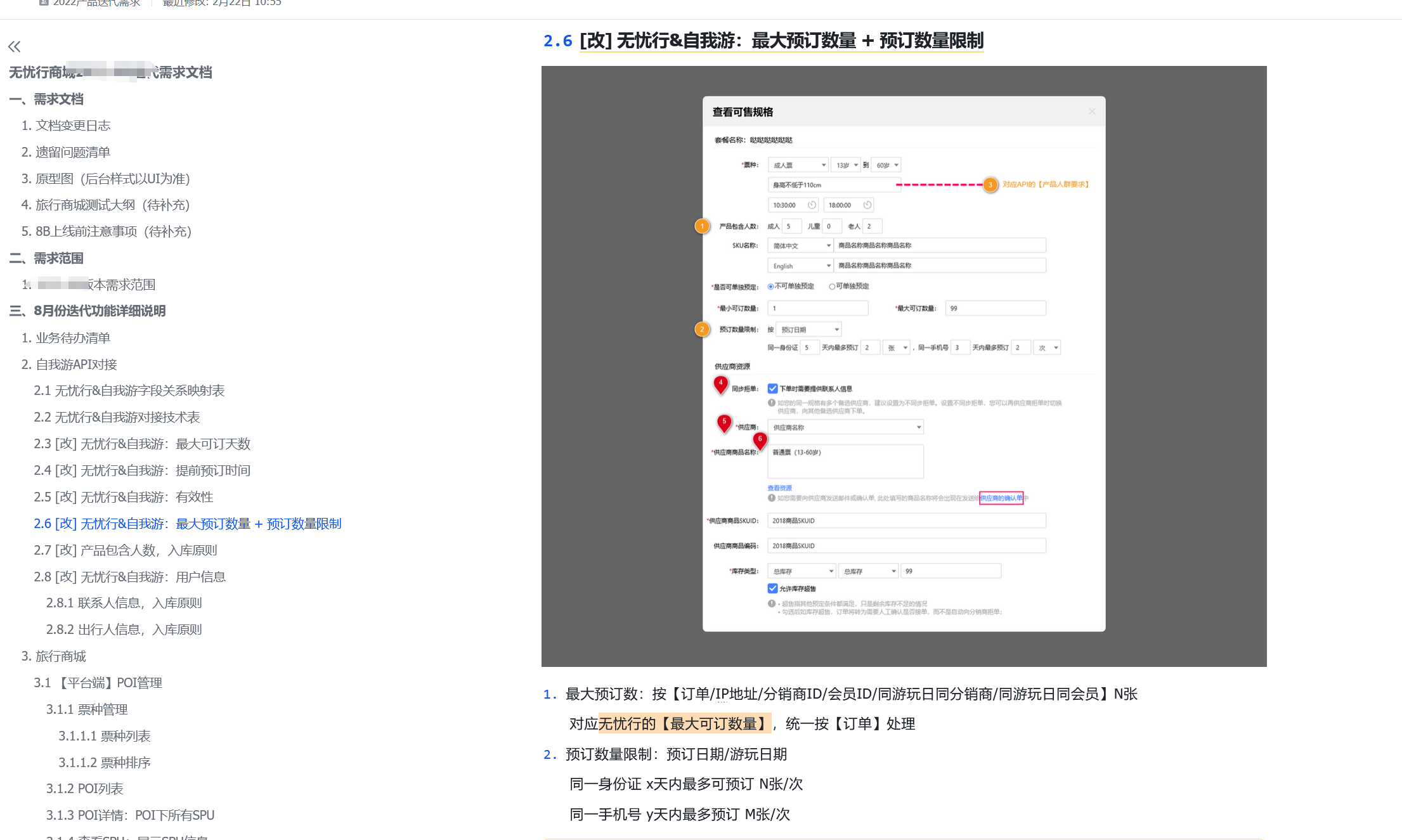Toggle 下单时需要提供联系人信息 checkbox in mockup
Image resolution: width=1402 pixels, height=840 pixels.
coord(772,389)
